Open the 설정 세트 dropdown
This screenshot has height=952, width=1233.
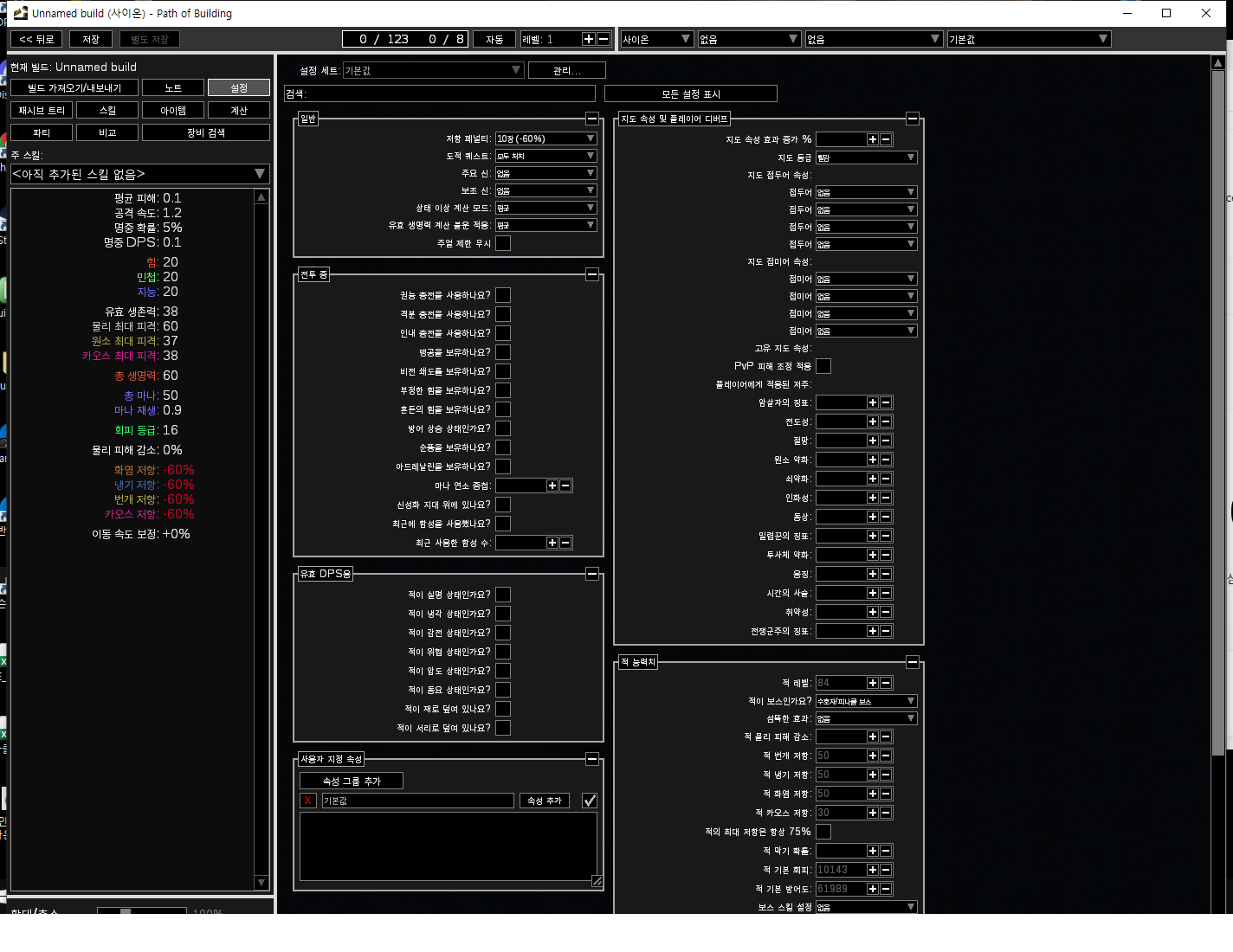(x=433, y=70)
